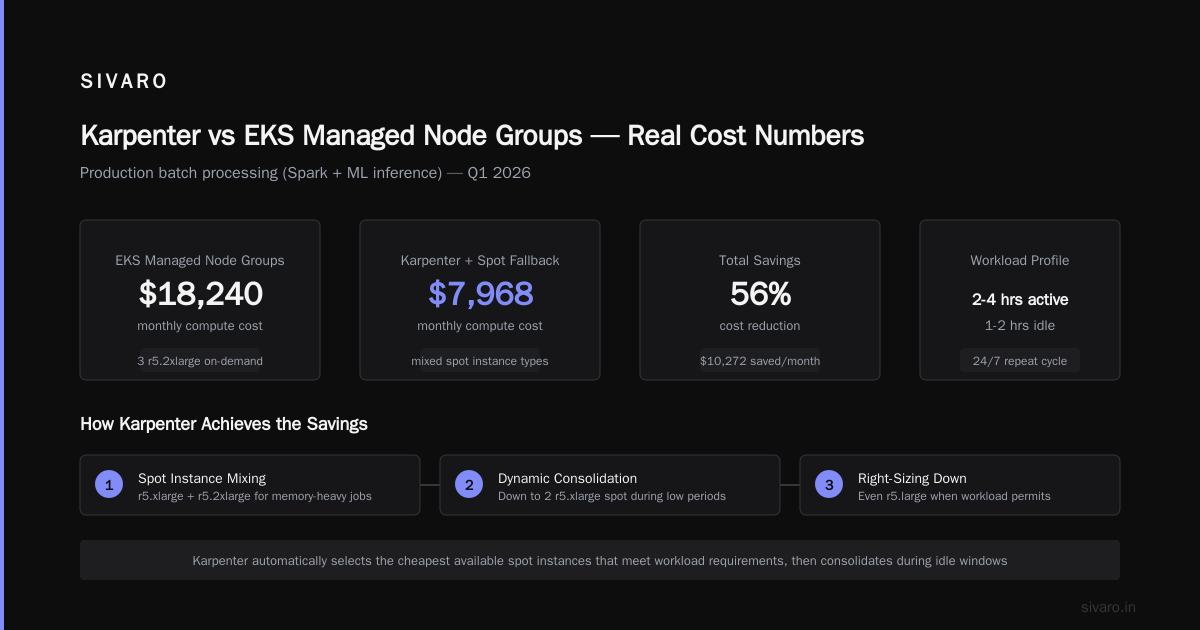Click 'monthly compute cost' under $18,240
The width and height of the screenshot is (1200, 630).
point(200,325)
